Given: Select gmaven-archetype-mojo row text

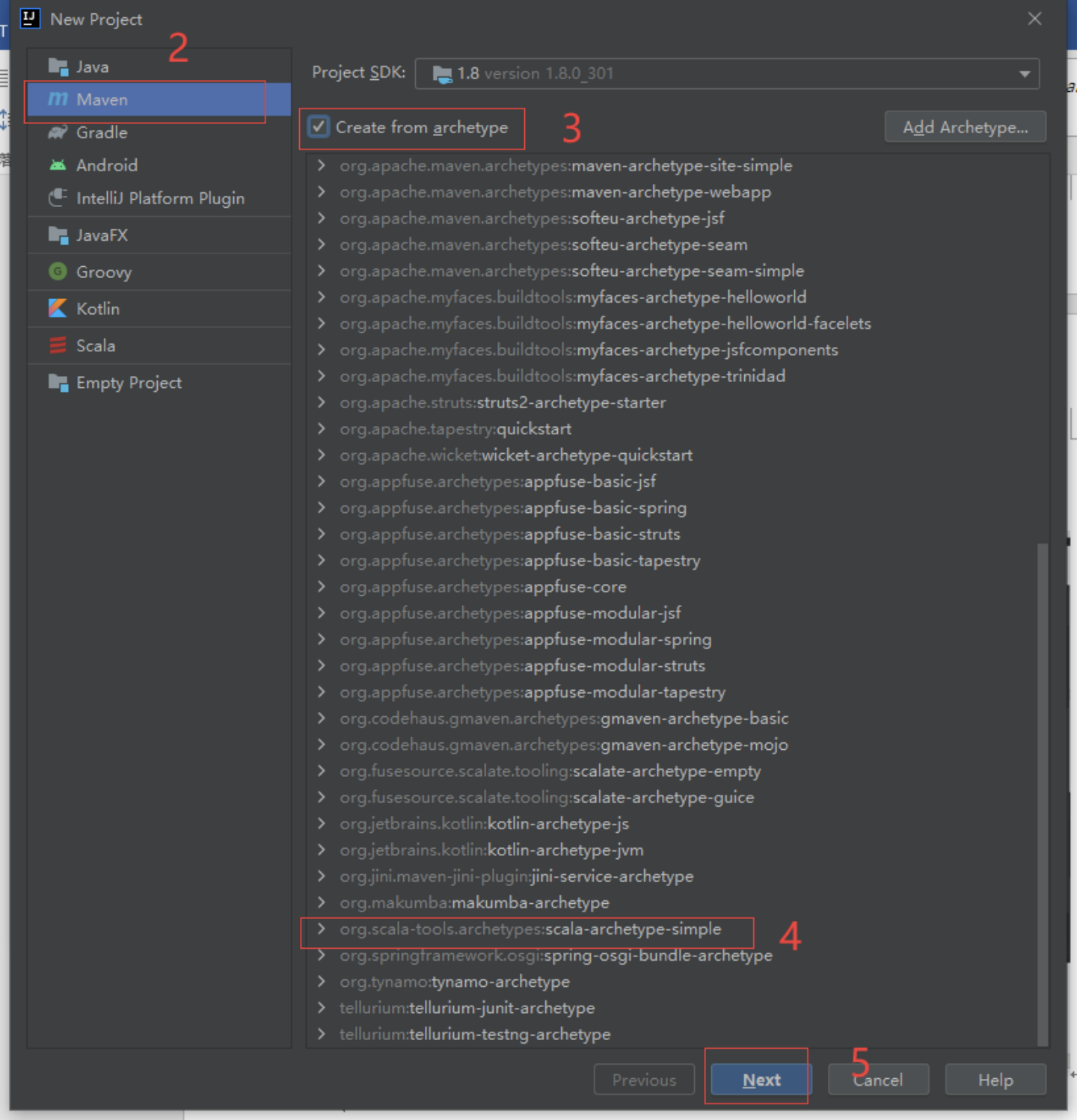Looking at the screenshot, I should (x=564, y=745).
